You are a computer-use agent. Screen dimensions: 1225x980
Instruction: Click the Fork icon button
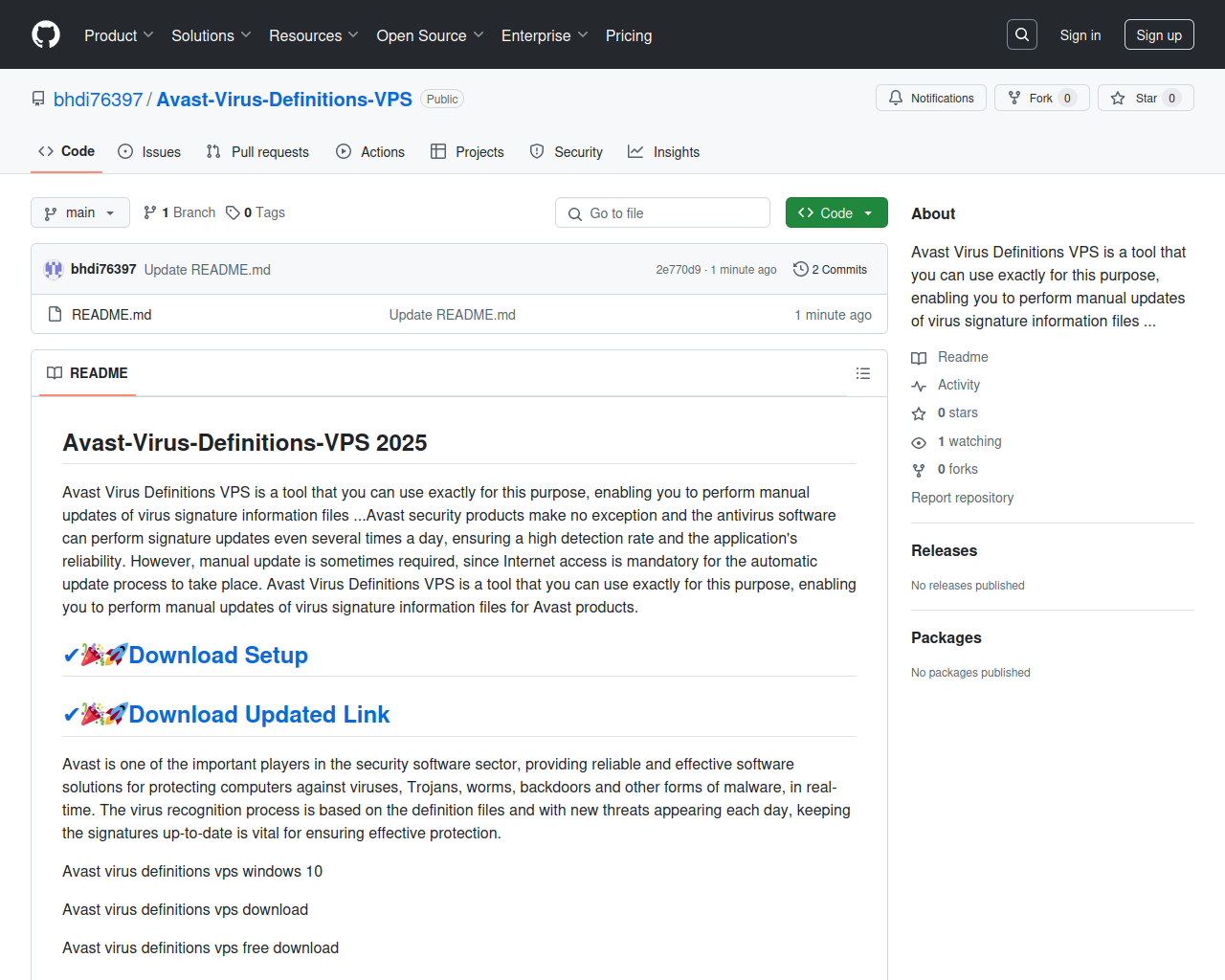1014,98
